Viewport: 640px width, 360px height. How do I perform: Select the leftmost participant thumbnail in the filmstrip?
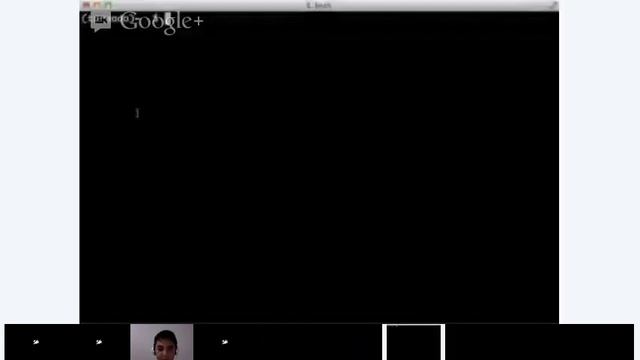(36, 342)
